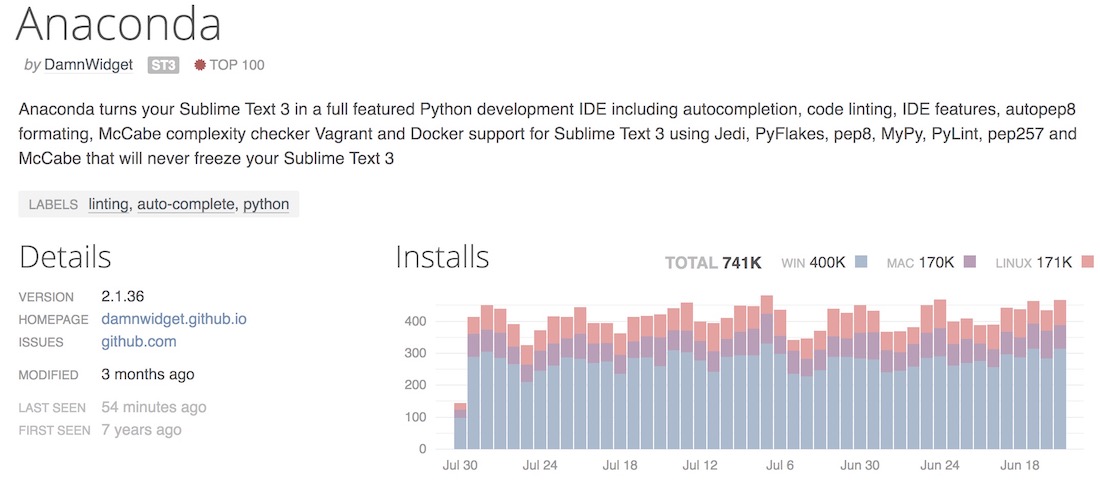Click the blue WIN legend swatch
The width and height of the screenshot is (1100, 483).
pos(862,263)
